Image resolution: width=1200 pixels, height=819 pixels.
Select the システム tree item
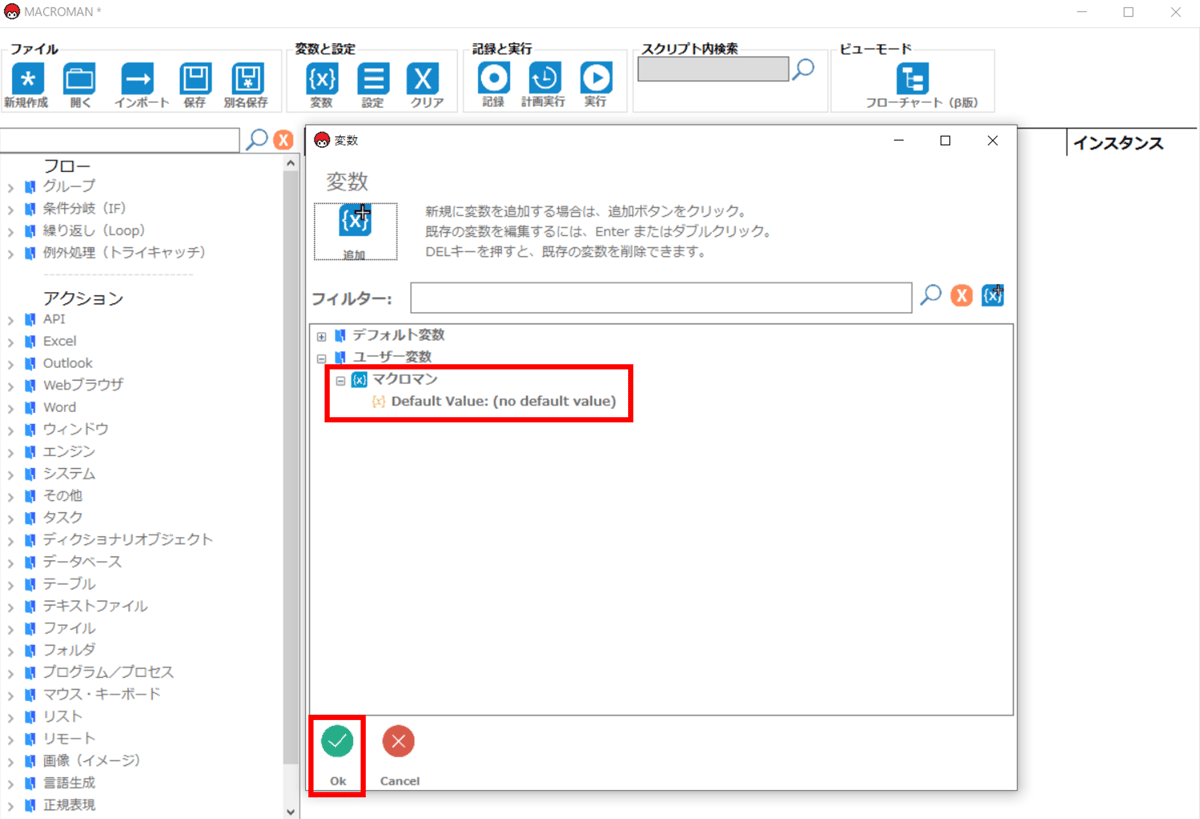(69, 473)
